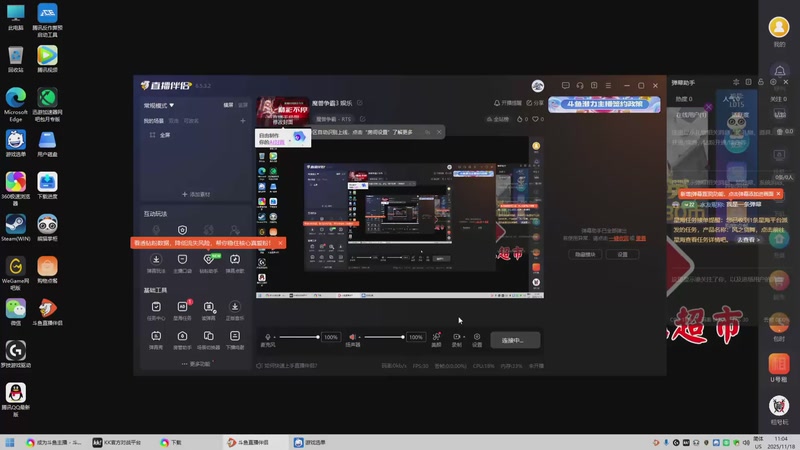800x450 pixels.
Task: Click the 一键找回 restore link
Action: [x=618, y=238]
